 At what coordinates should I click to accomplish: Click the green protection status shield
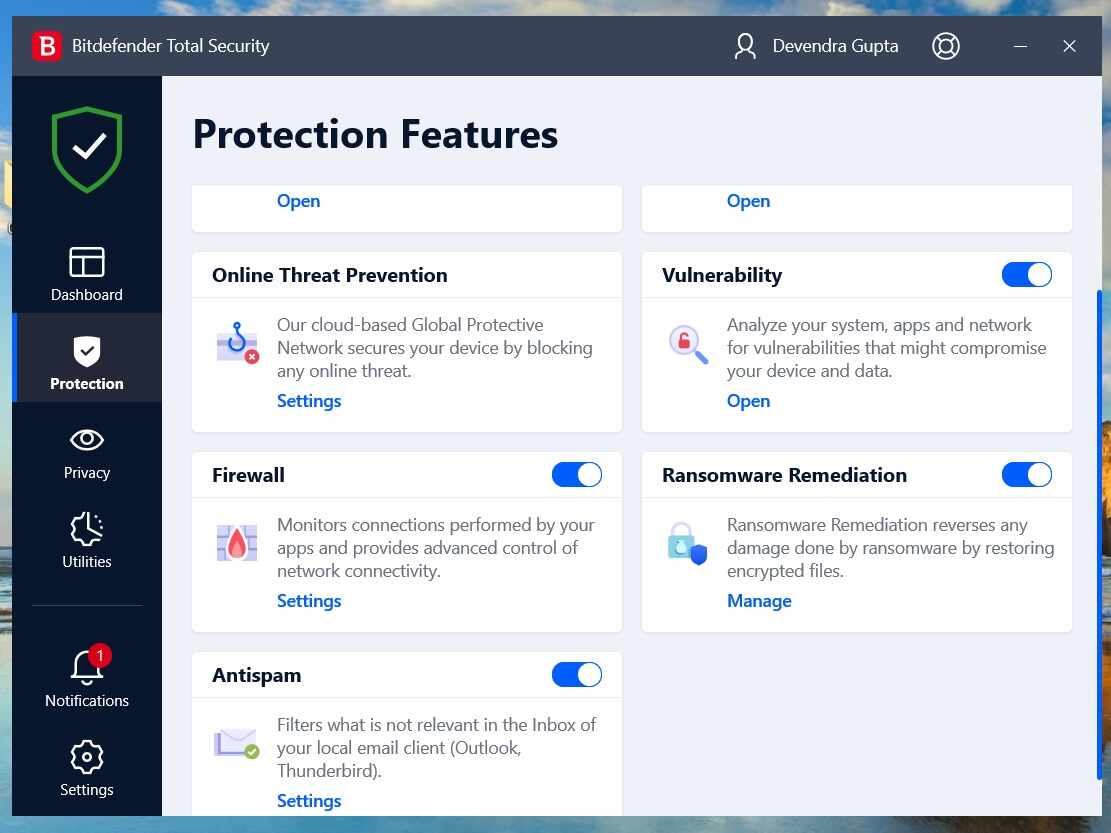pyautogui.click(x=86, y=148)
